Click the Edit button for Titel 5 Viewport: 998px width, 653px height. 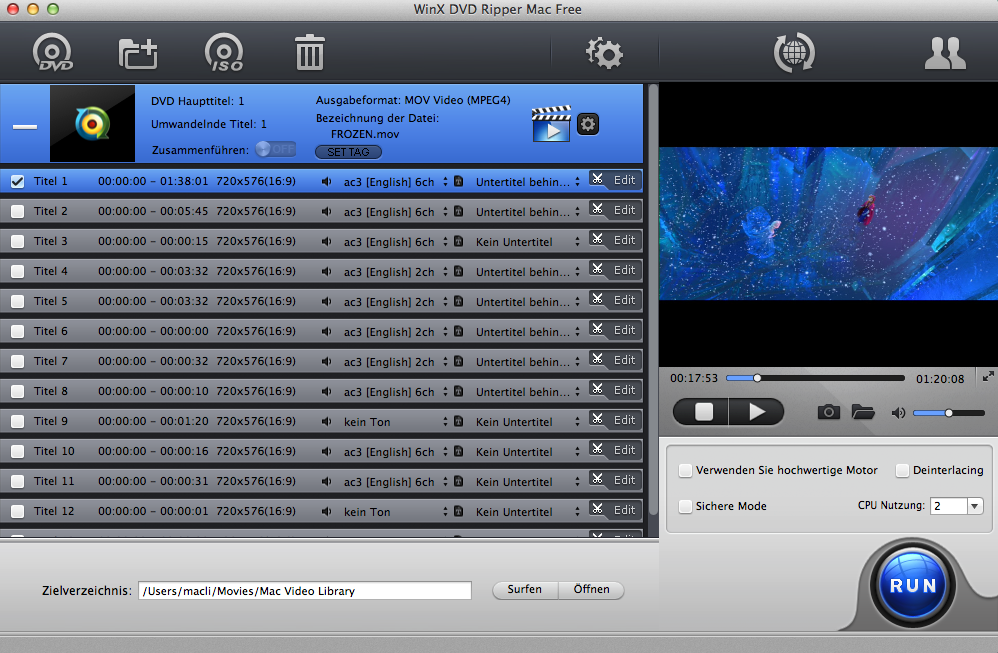(614, 300)
